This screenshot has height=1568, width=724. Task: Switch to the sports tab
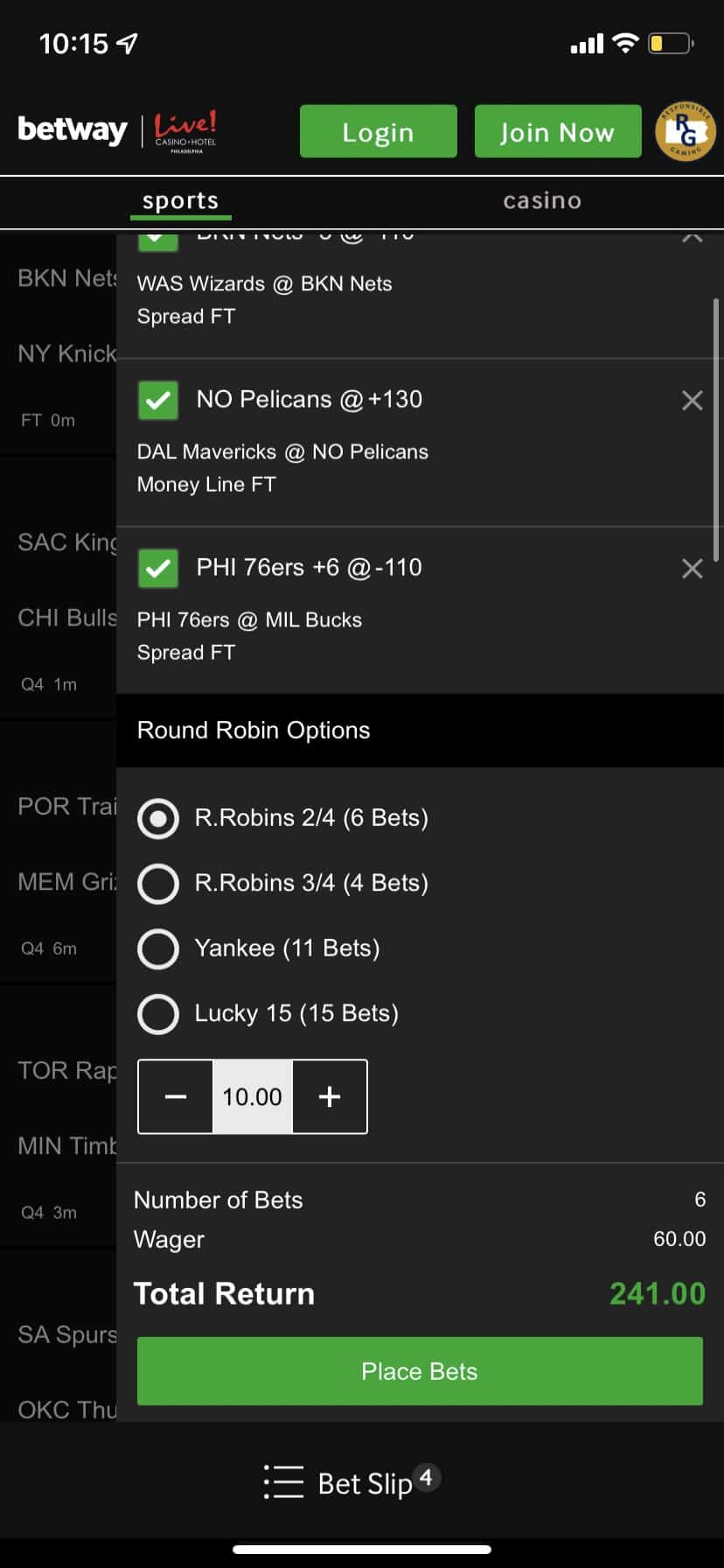pyautogui.click(x=180, y=200)
